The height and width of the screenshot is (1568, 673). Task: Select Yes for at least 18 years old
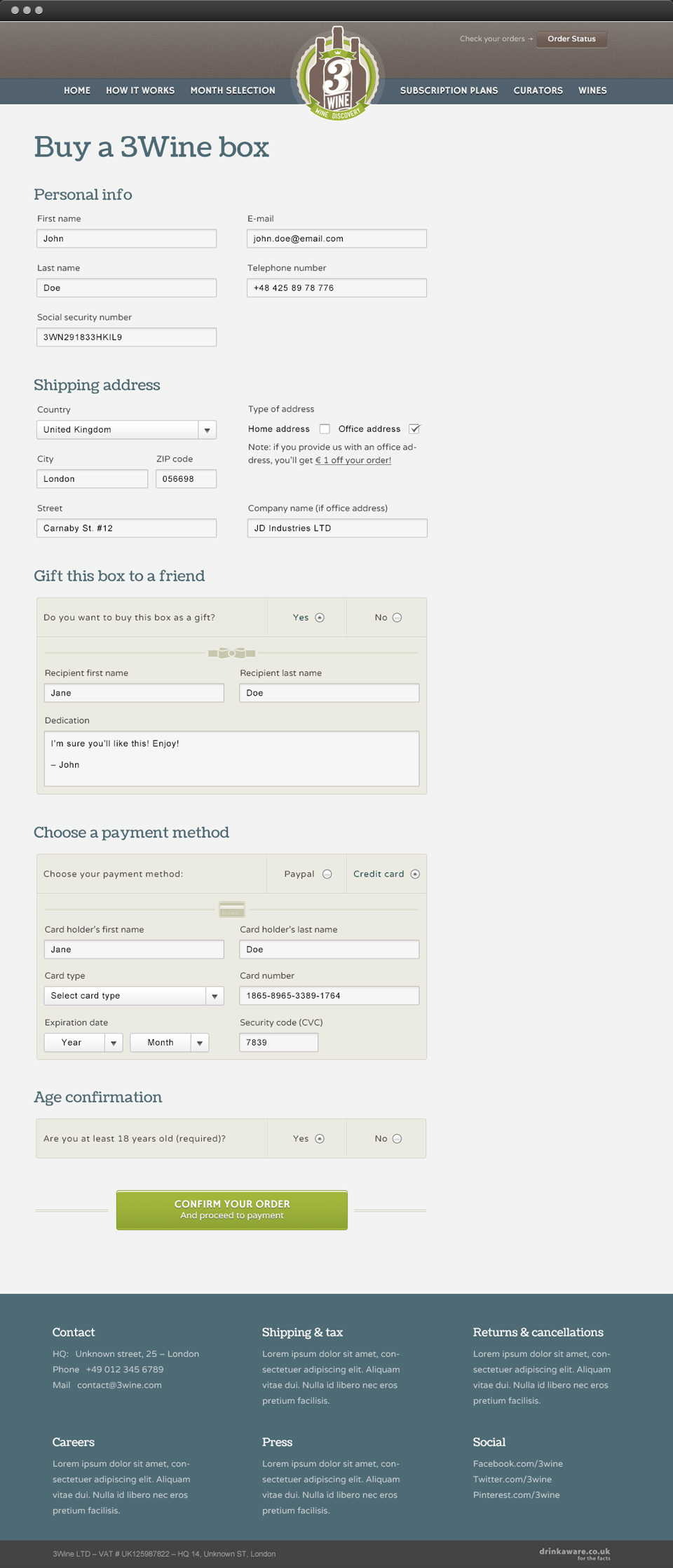[x=320, y=1139]
